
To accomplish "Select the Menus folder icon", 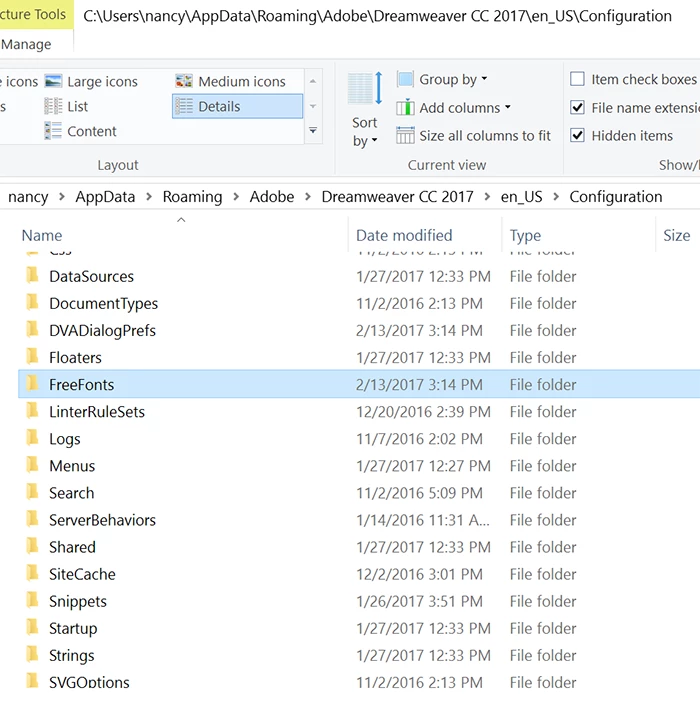I will coord(32,465).
